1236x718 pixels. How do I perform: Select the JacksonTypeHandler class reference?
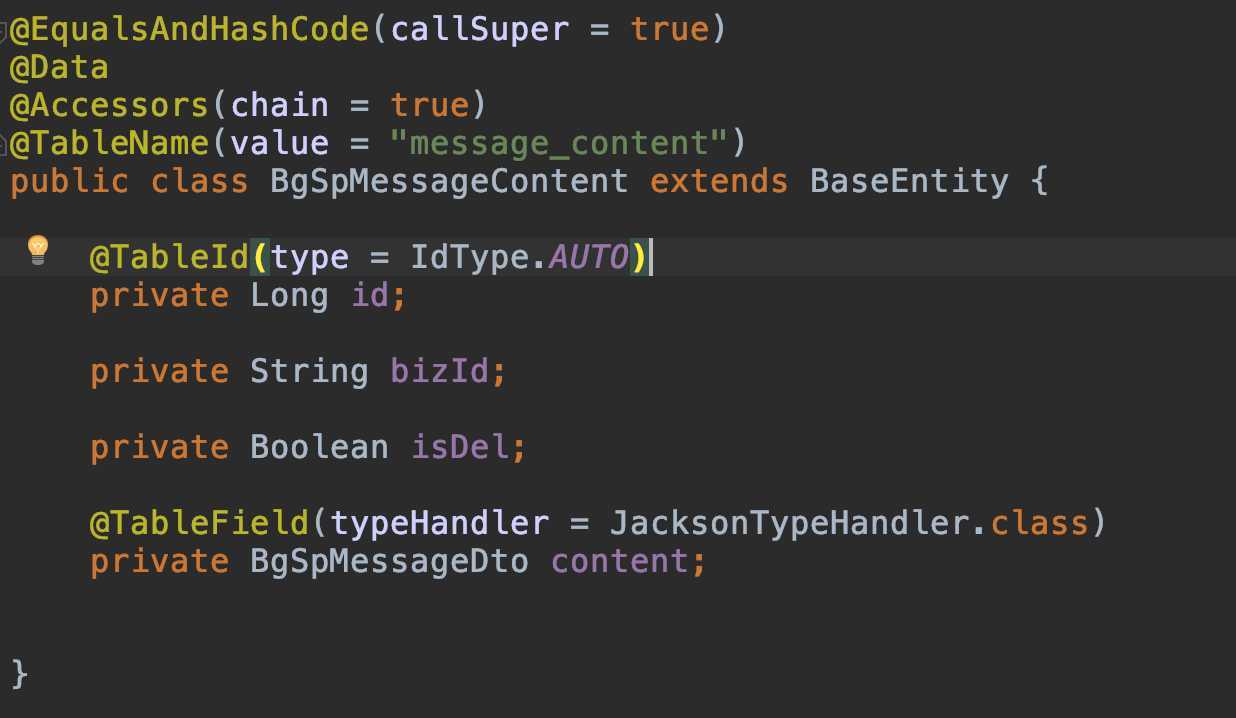[789, 523]
